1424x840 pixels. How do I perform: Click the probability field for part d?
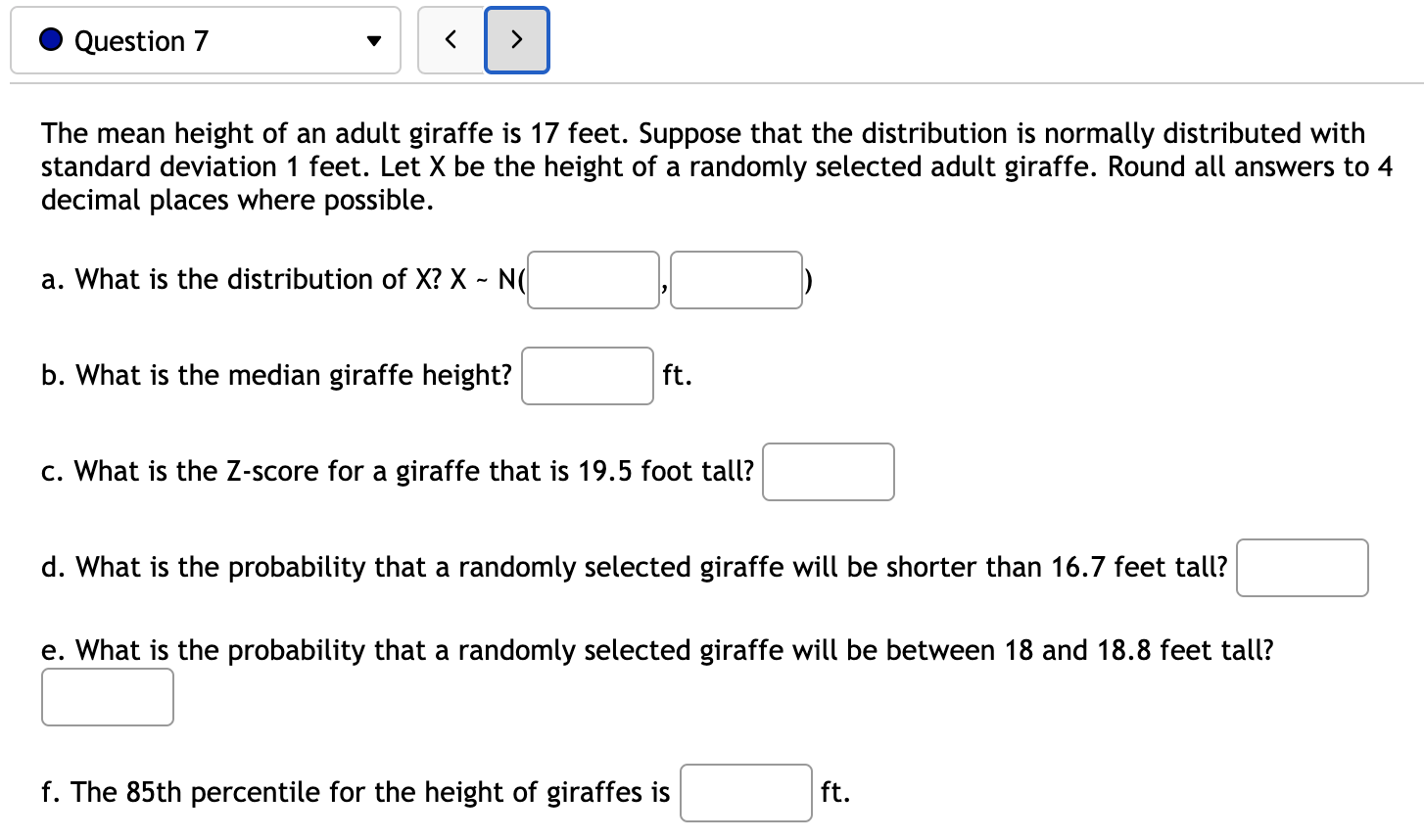1303,568
